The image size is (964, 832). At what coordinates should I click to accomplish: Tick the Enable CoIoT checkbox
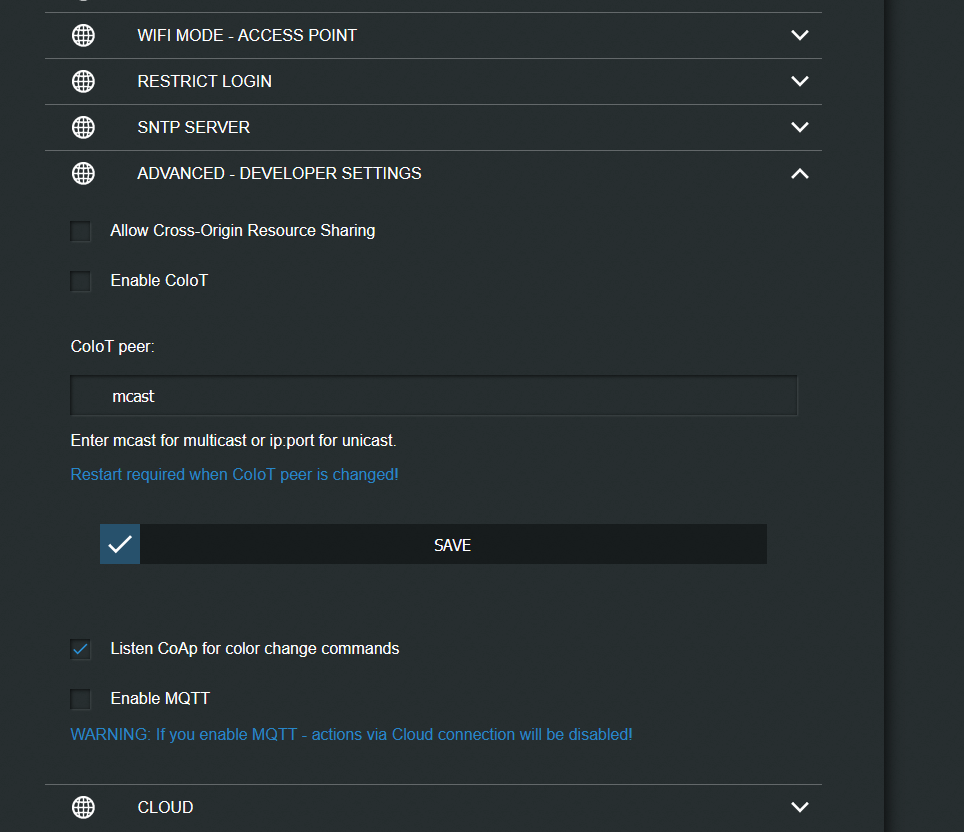coord(81,281)
